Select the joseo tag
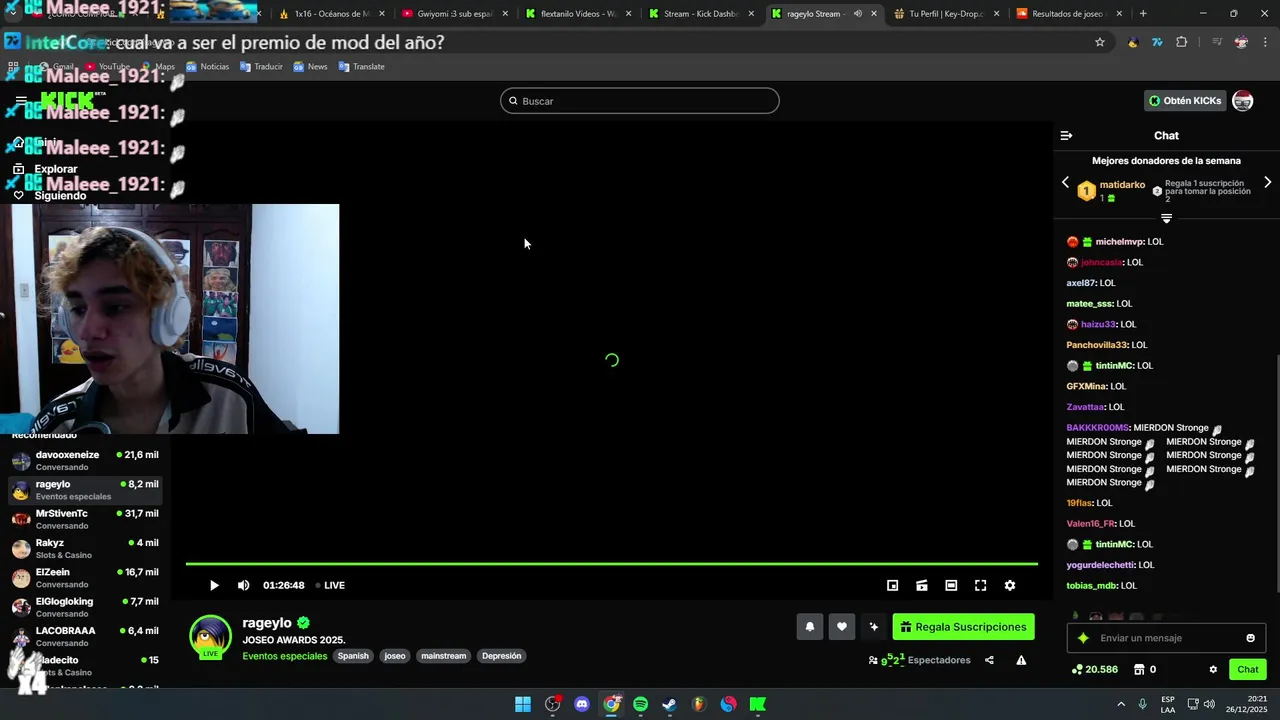 (395, 656)
